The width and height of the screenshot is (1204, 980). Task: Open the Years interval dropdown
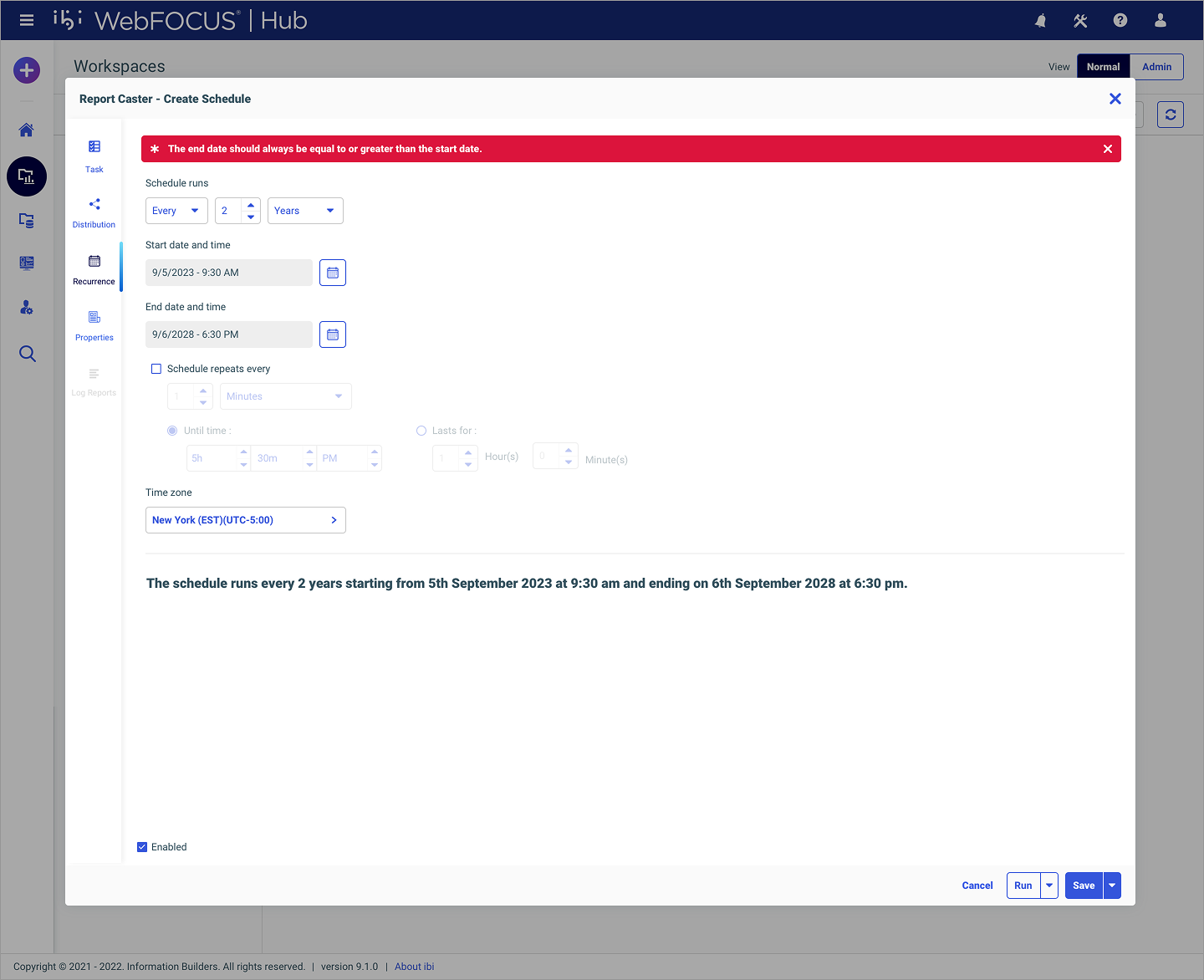coord(304,210)
